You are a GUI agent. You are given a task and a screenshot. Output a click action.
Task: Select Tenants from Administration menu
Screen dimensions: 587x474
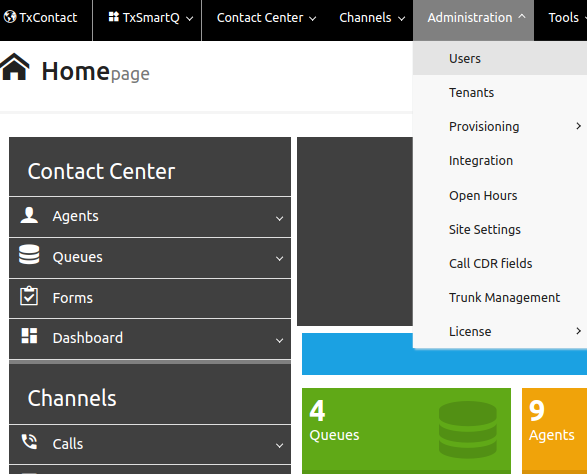(x=500, y=92)
